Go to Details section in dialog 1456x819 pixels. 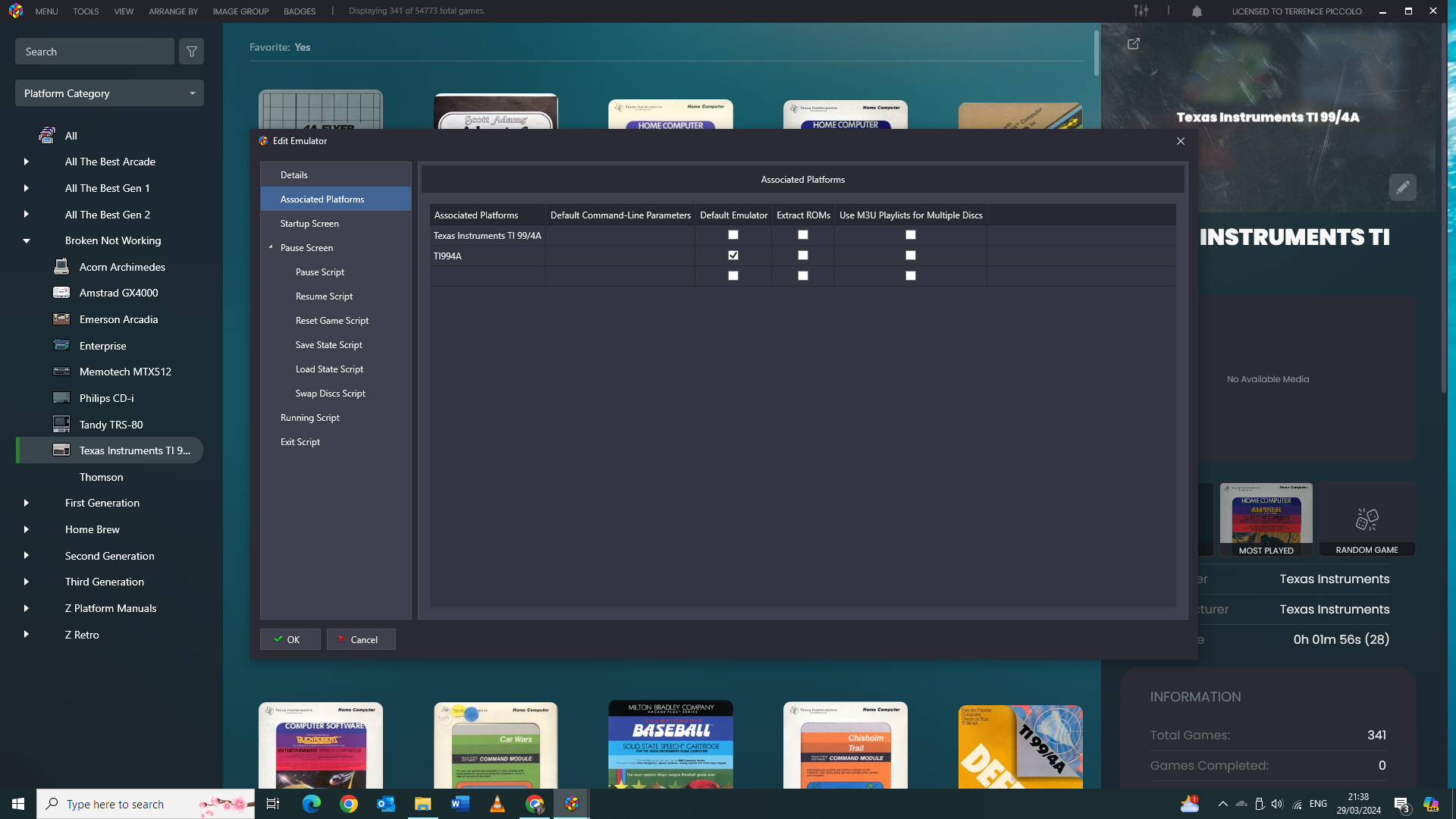336,175
